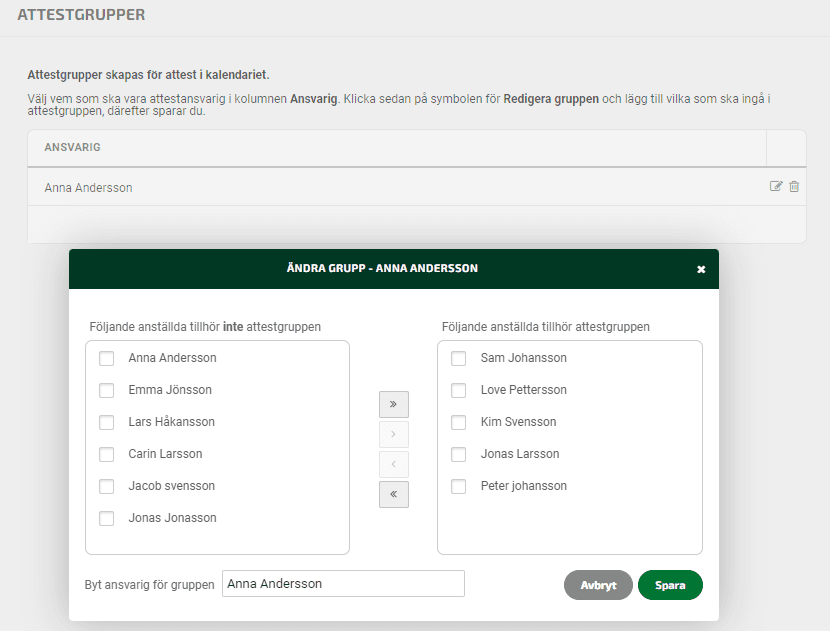Check the Love Pettersson checkbox

(x=458, y=390)
